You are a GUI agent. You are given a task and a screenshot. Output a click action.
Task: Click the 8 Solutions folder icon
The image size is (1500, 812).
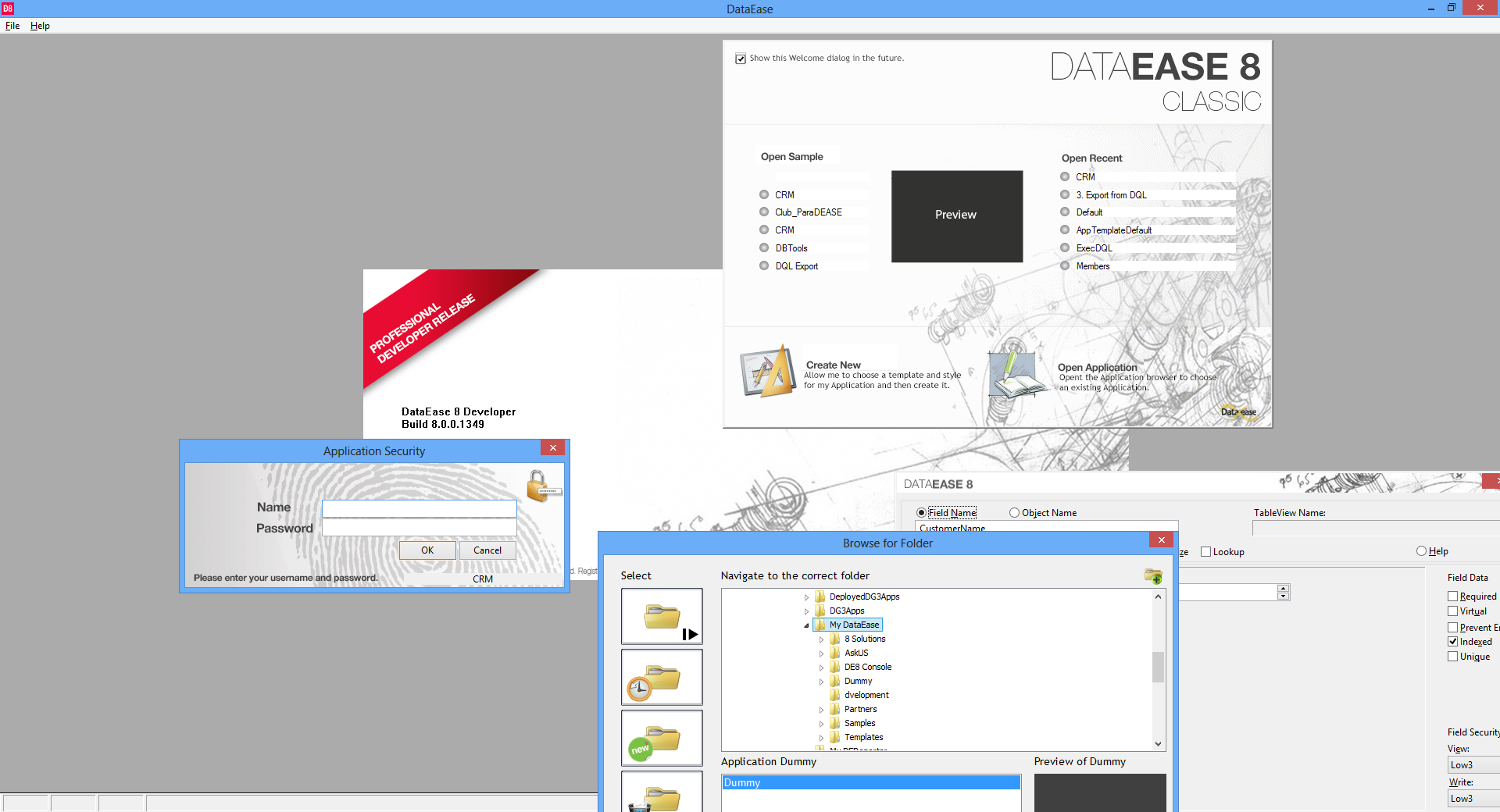835,639
